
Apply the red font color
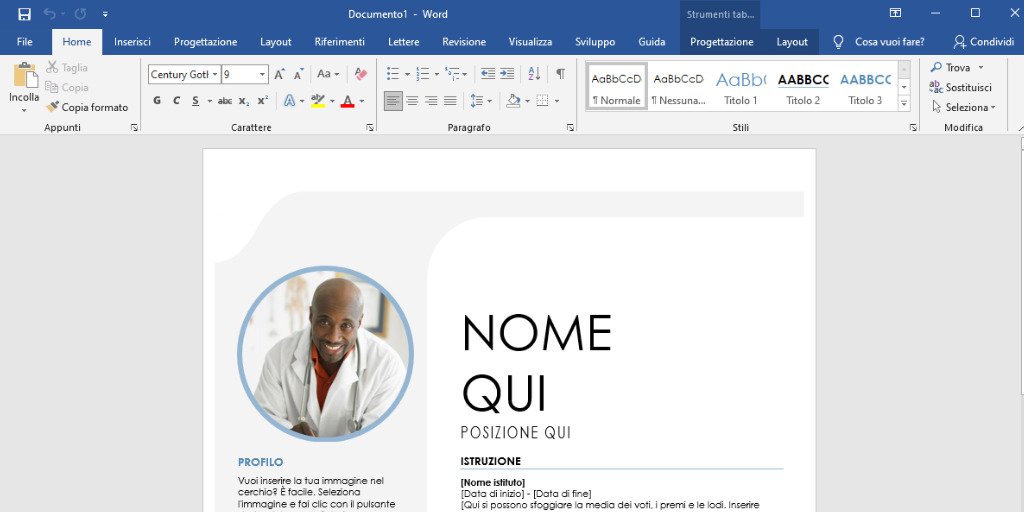(347, 101)
